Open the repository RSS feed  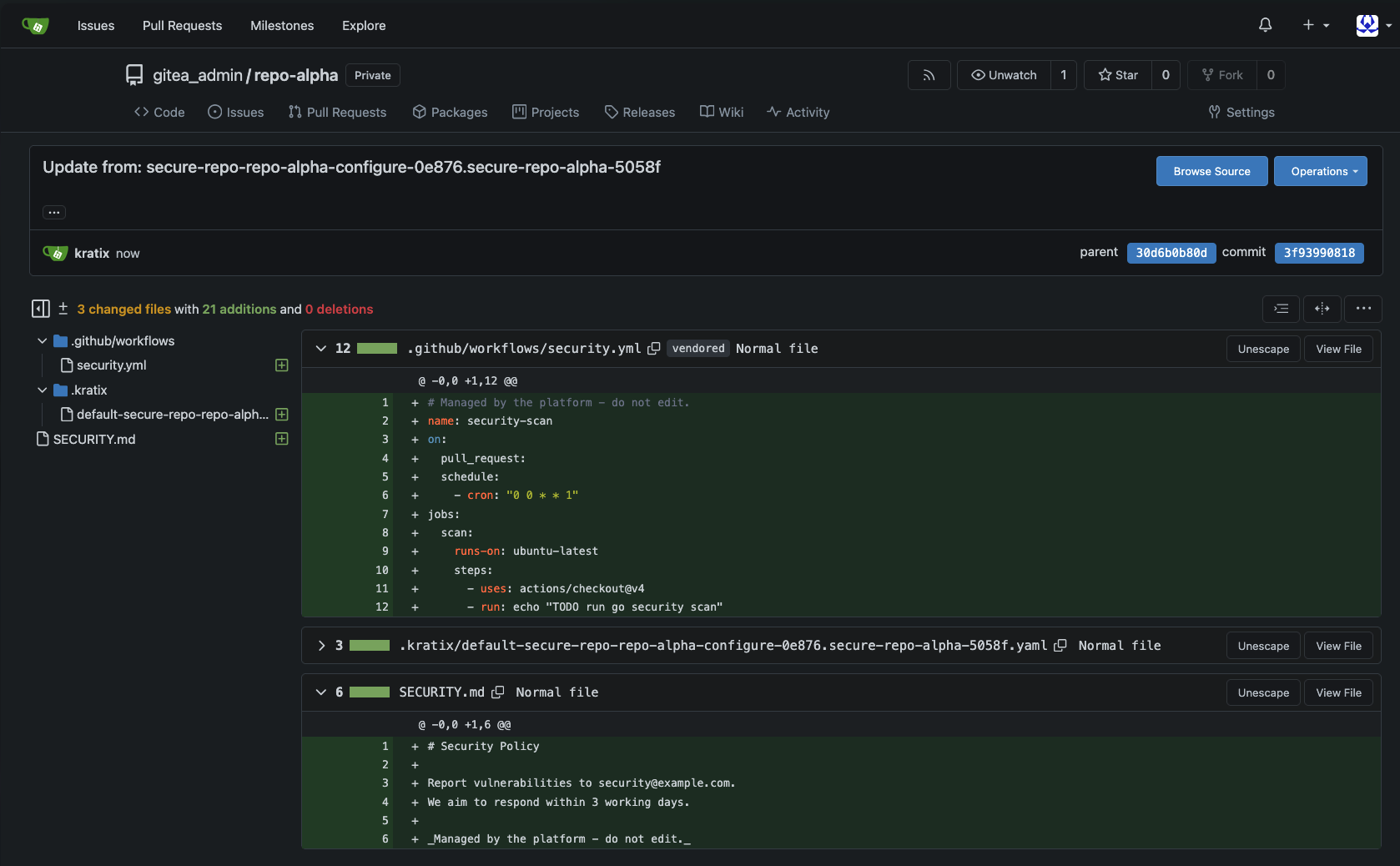(929, 75)
